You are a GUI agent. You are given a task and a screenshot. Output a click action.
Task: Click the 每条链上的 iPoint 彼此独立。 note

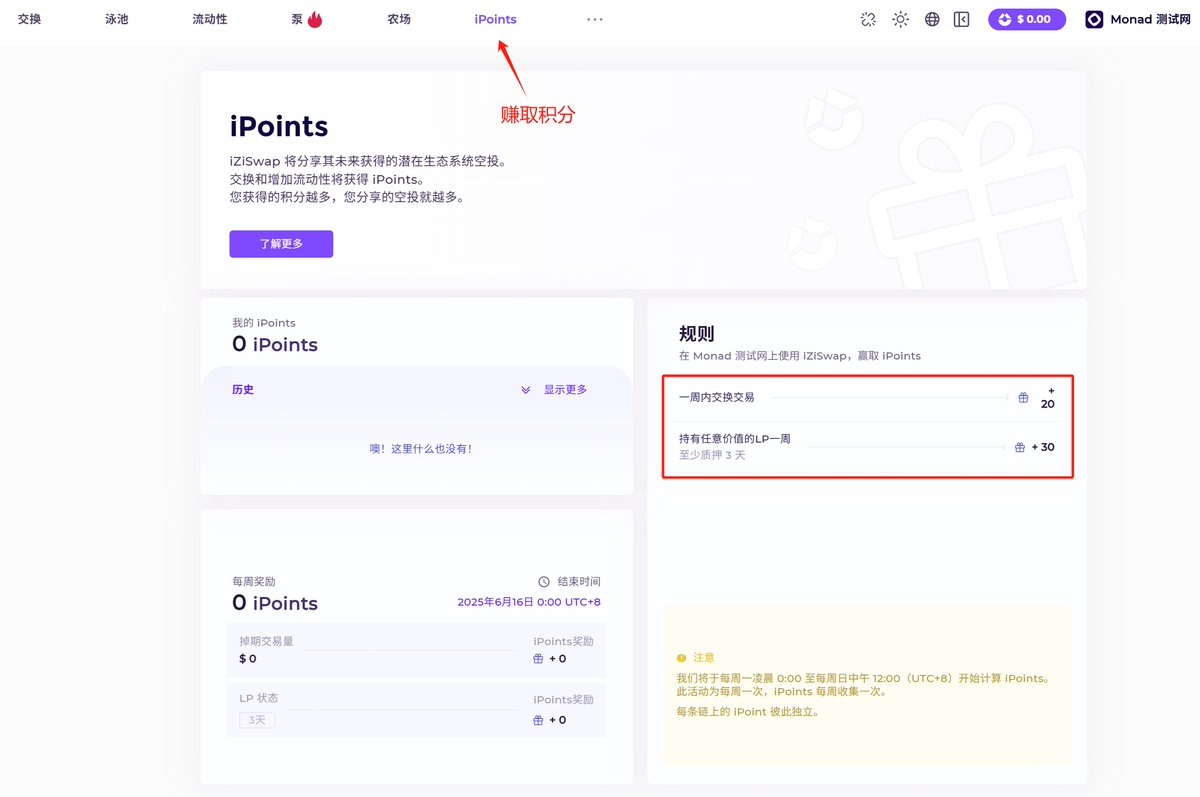748,712
